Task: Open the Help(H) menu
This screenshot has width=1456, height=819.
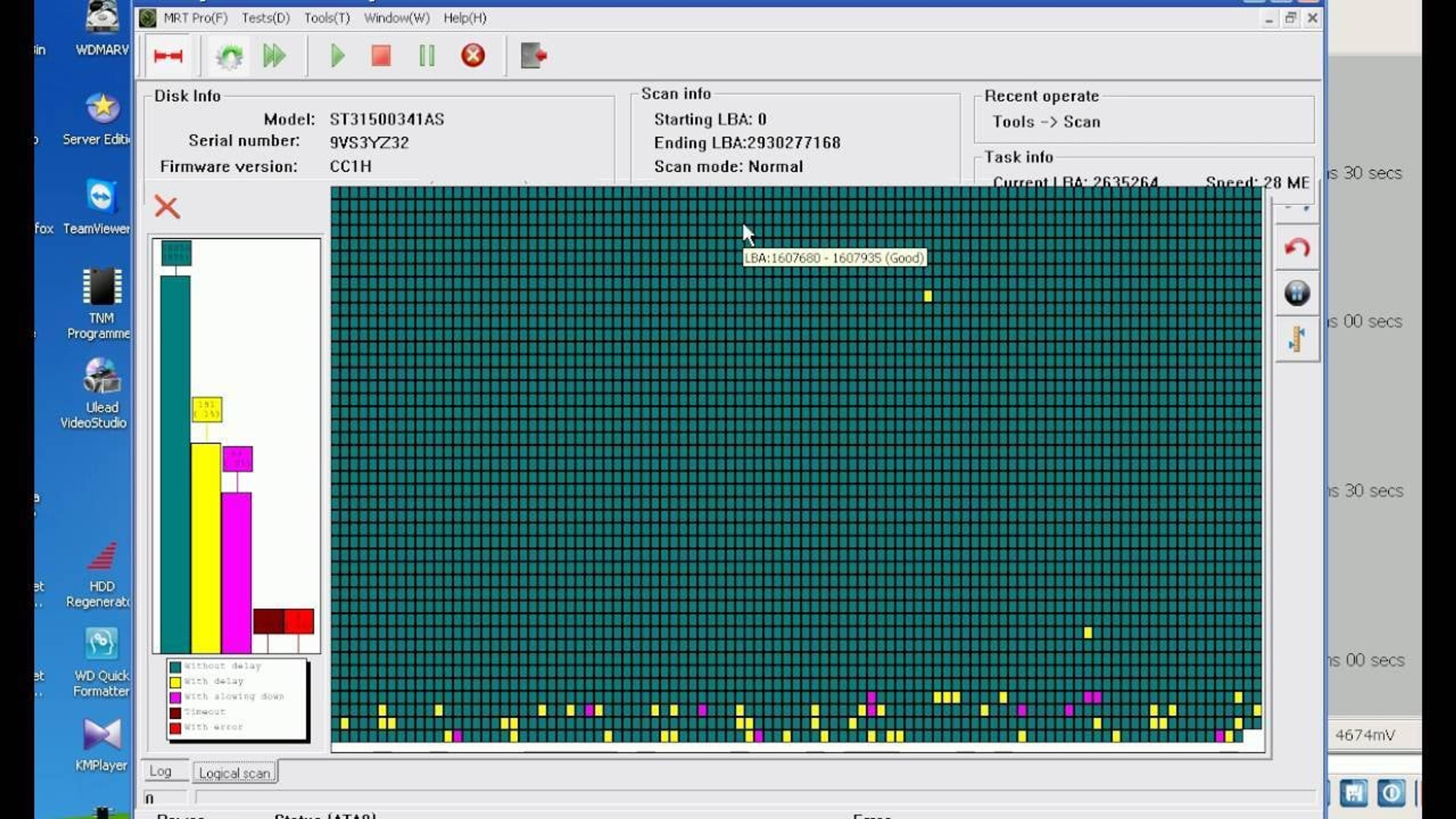Action: click(x=464, y=18)
